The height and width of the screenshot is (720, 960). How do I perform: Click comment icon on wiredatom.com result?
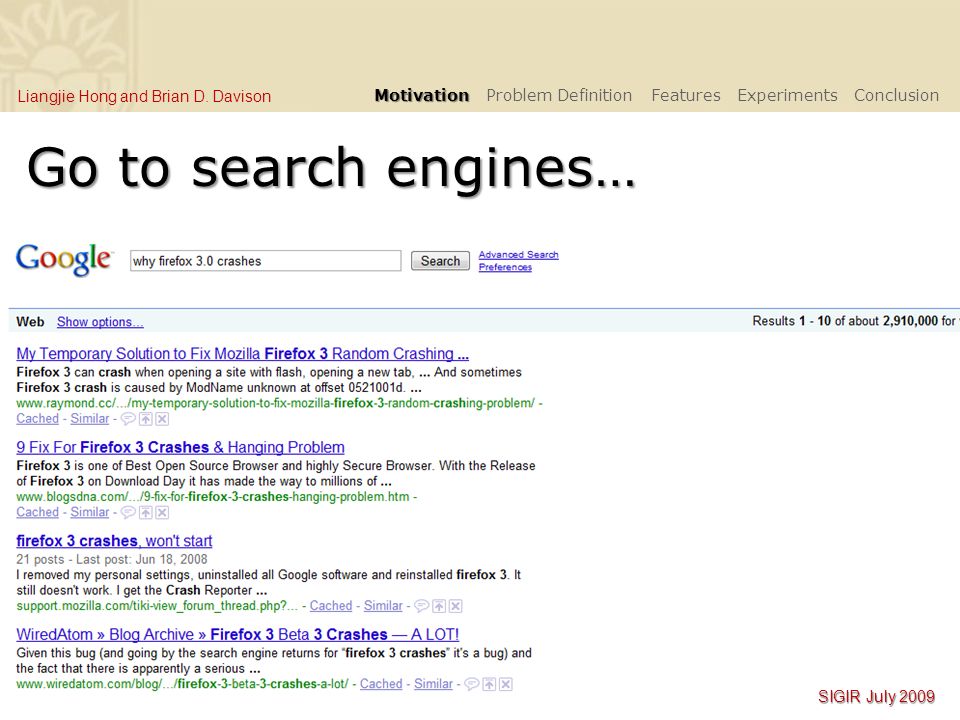click(x=472, y=684)
